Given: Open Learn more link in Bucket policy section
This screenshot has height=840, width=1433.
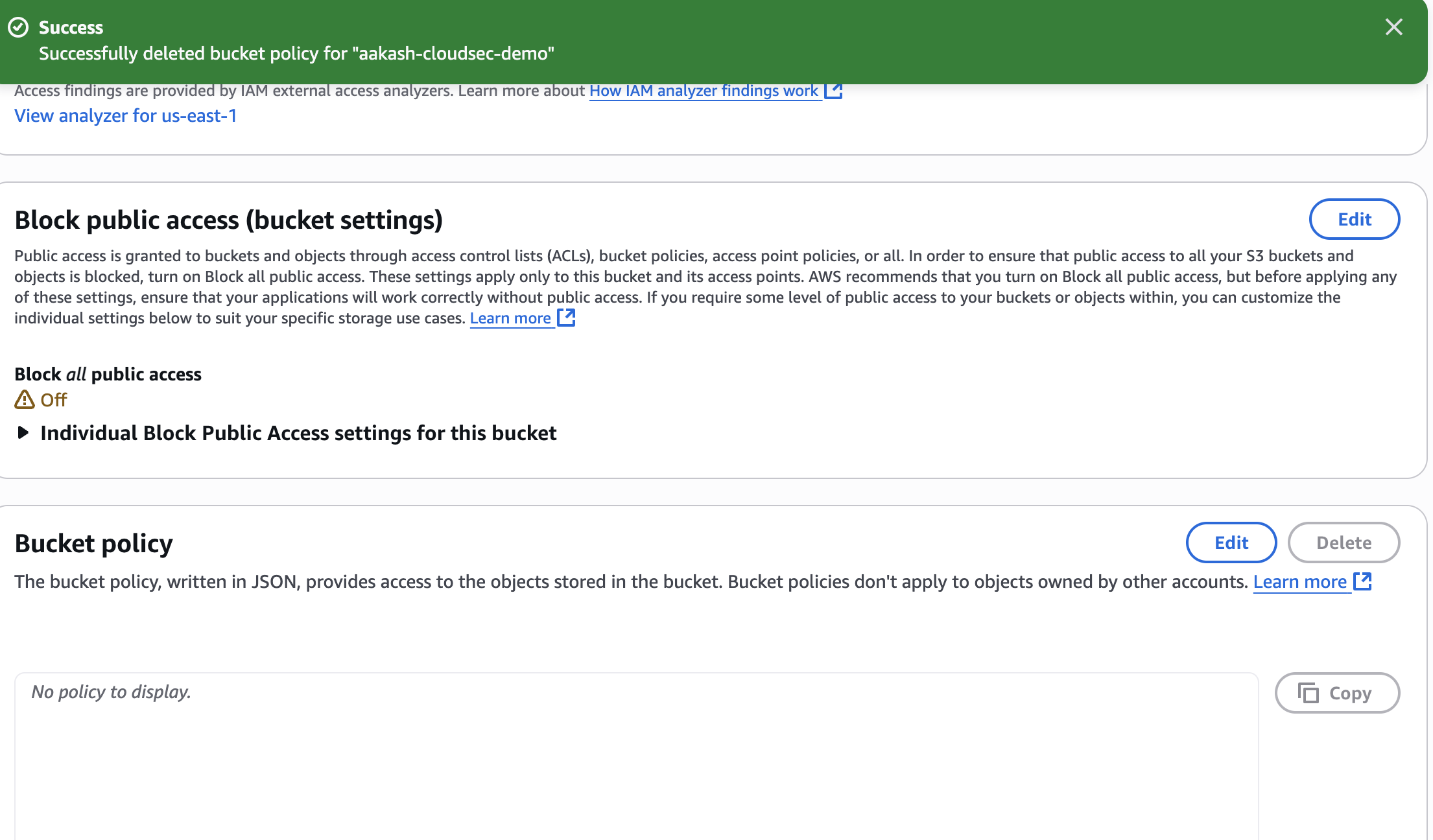Looking at the screenshot, I should coord(1300,582).
